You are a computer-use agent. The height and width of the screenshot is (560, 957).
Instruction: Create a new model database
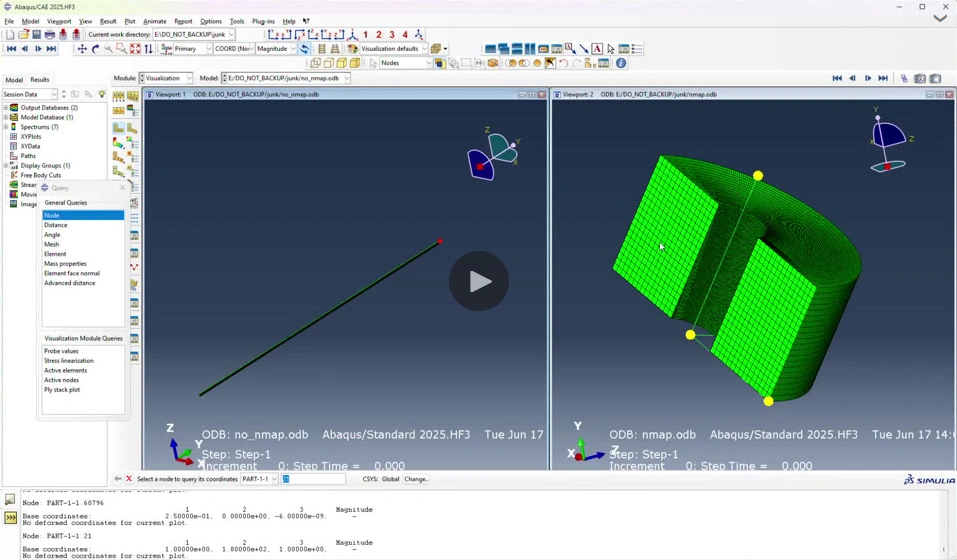coord(10,35)
